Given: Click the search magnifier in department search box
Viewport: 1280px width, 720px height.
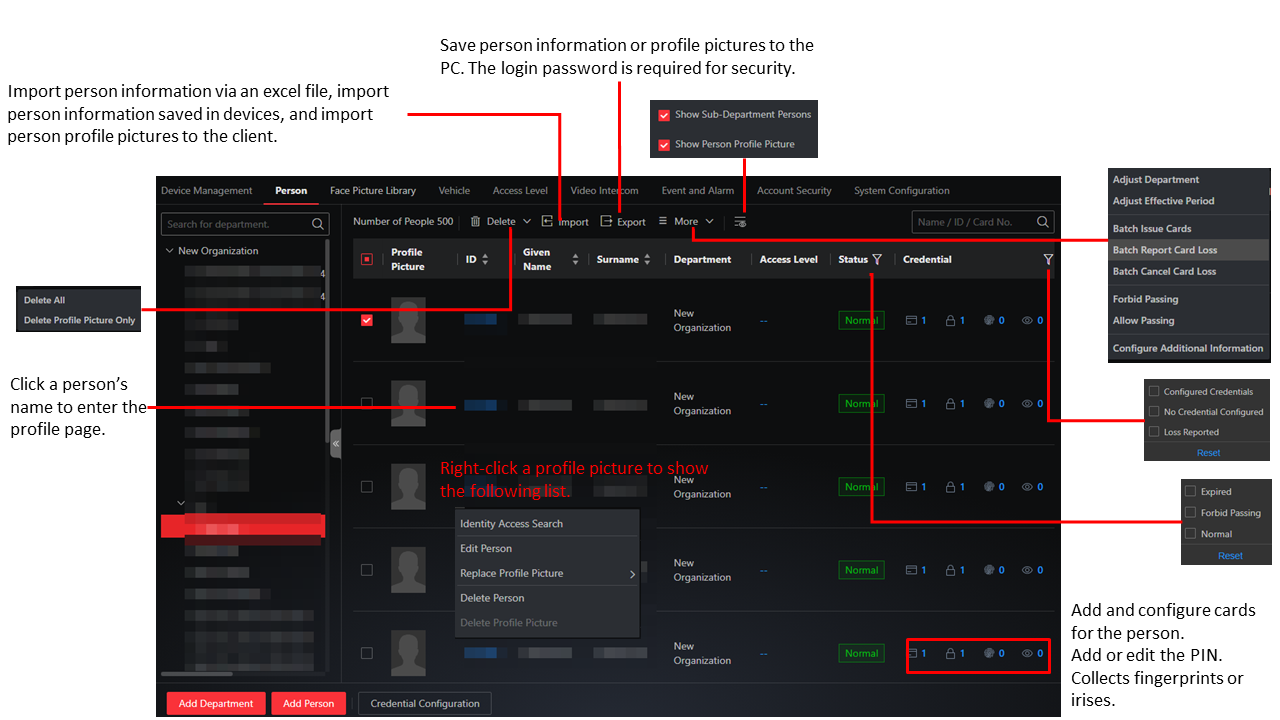Looking at the screenshot, I should [318, 224].
